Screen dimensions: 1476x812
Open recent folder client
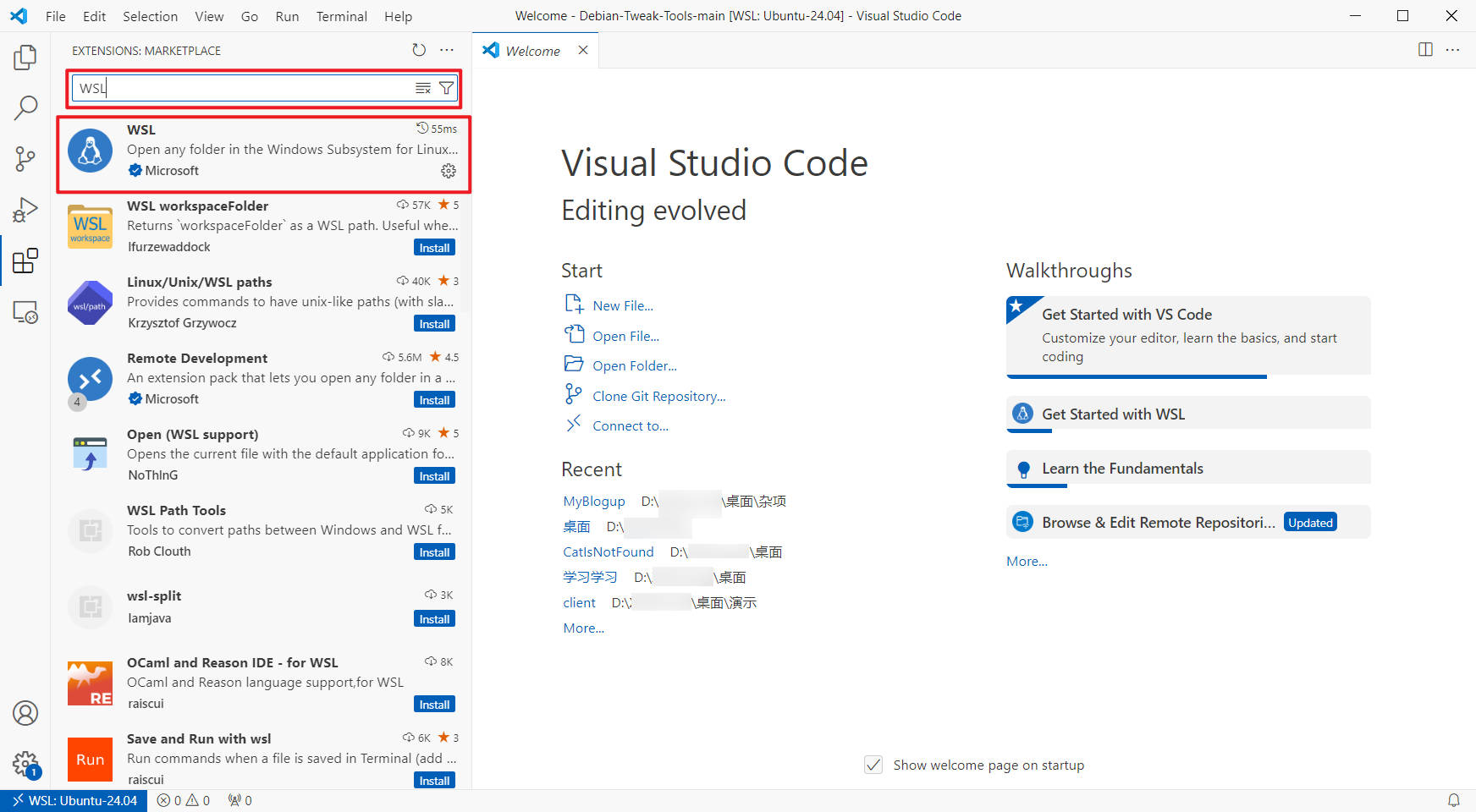(x=579, y=602)
